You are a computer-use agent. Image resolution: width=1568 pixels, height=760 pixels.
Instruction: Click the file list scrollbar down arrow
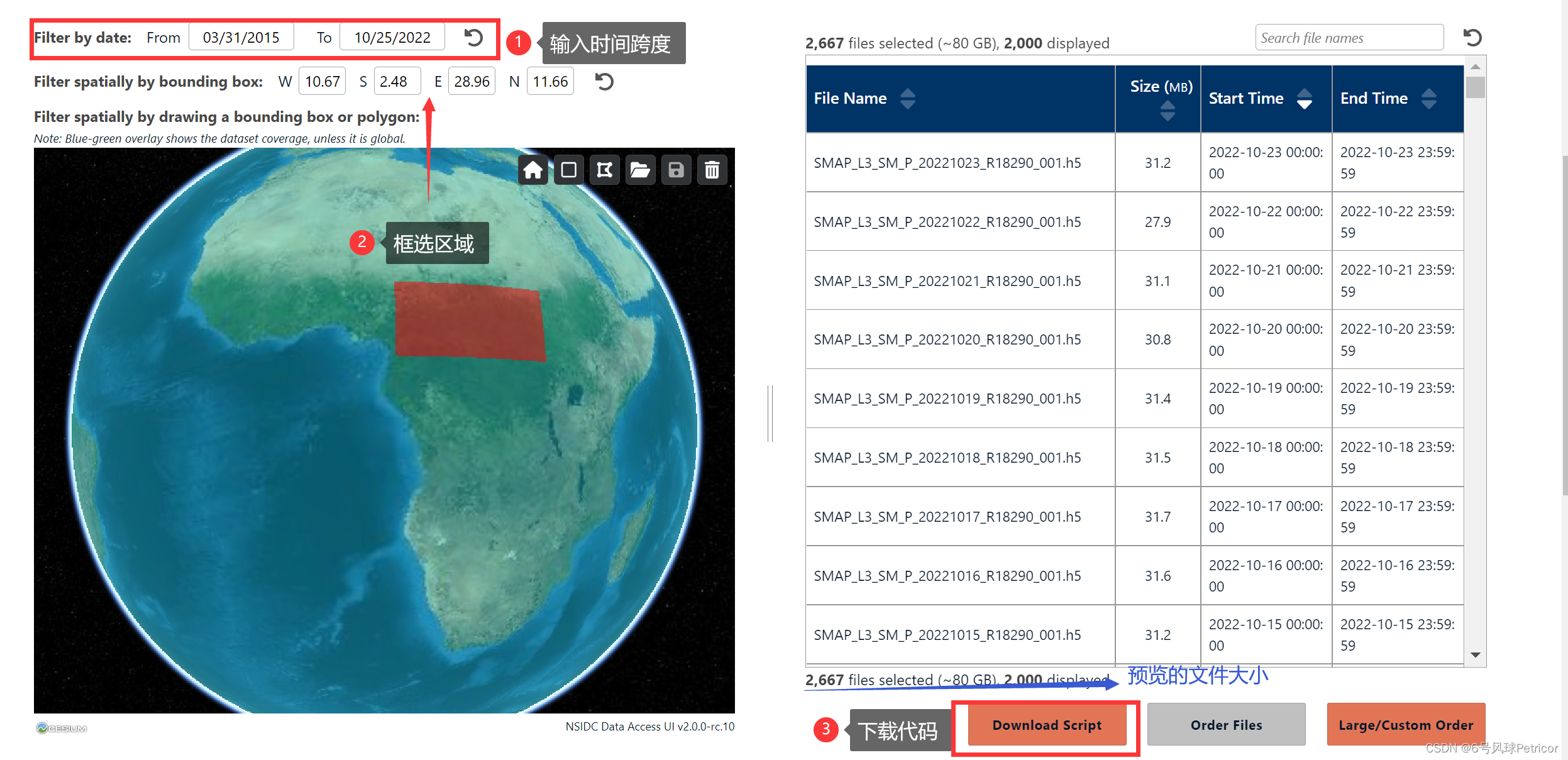pyautogui.click(x=1476, y=655)
